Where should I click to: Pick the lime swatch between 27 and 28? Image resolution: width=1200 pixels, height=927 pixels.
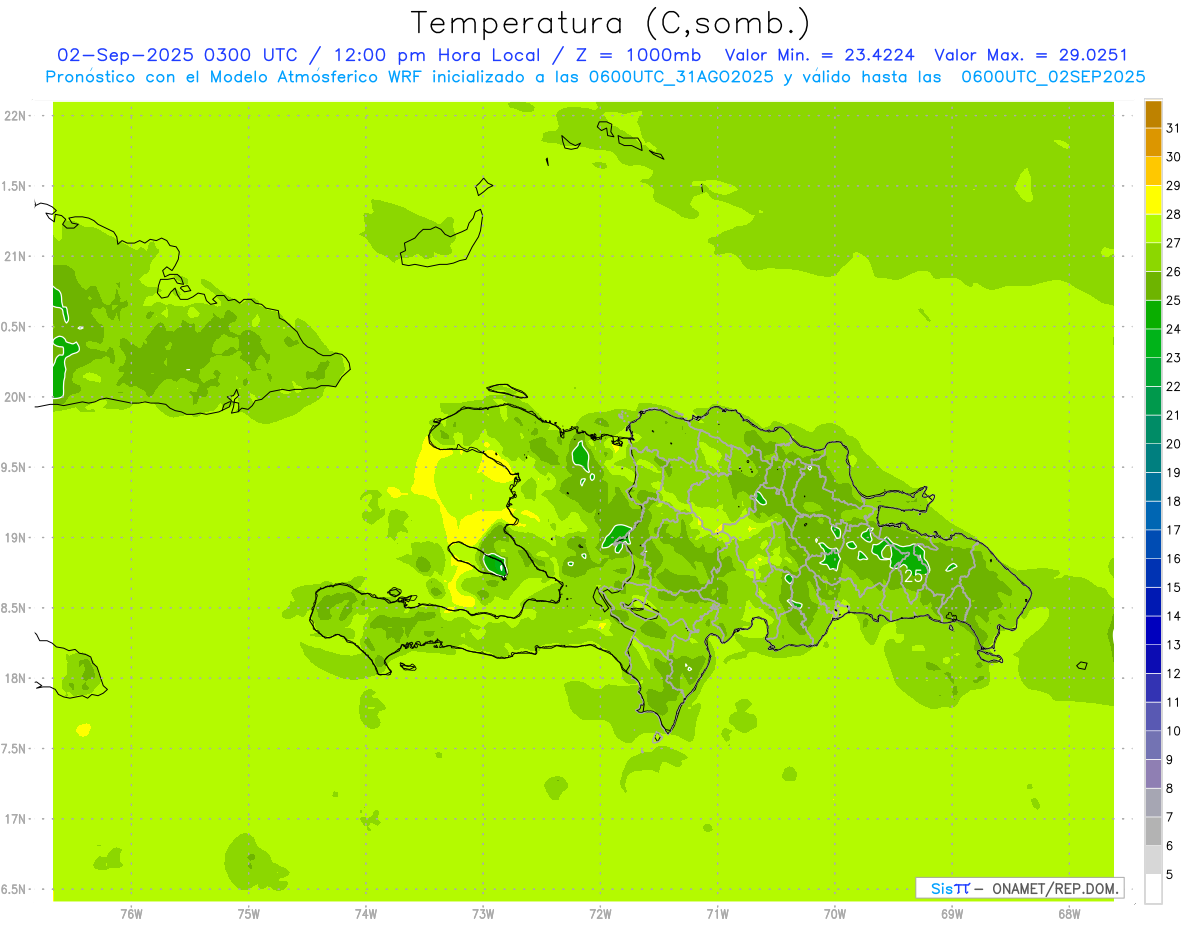point(1153,228)
